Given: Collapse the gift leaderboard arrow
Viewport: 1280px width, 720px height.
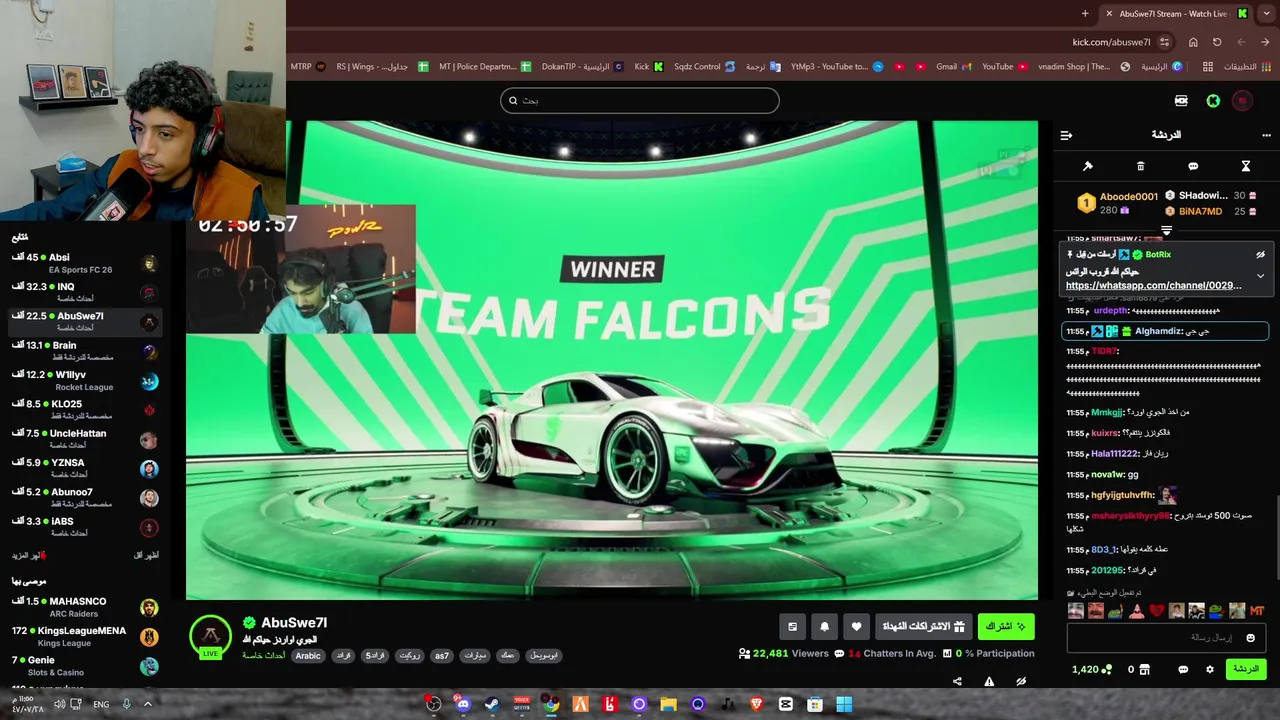Looking at the screenshot, I should tap(1166, 231).
